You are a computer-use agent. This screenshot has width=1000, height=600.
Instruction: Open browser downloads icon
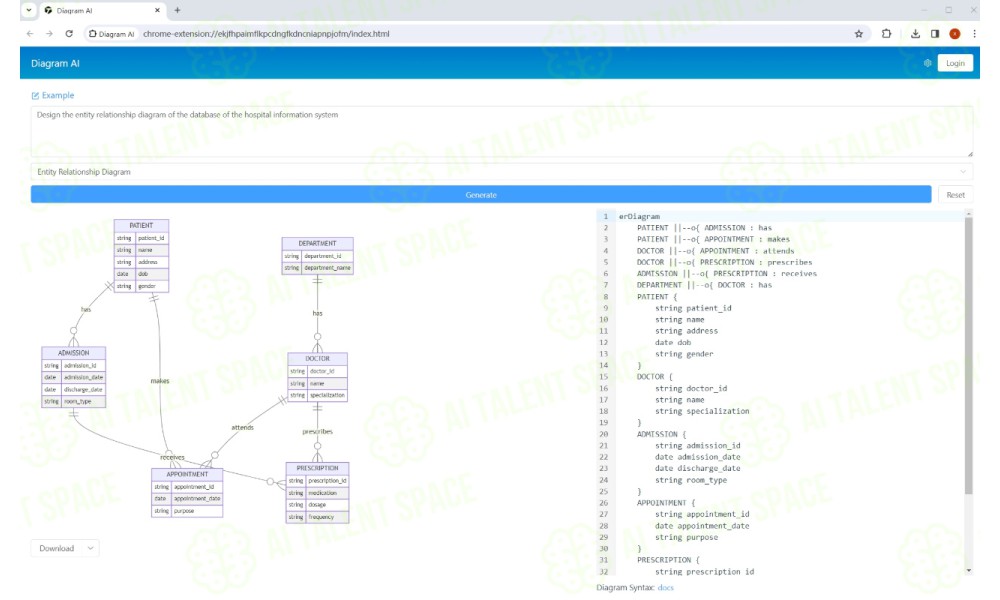(915, 34)
